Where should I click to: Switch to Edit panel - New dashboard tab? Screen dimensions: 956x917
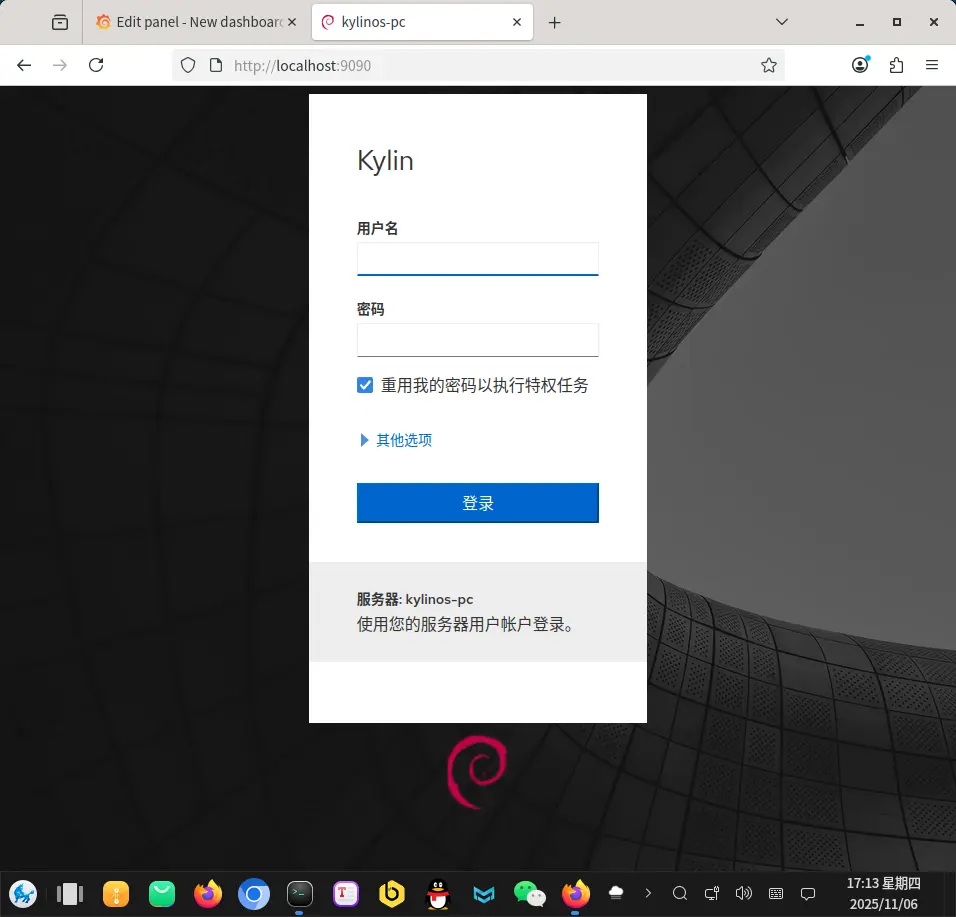[196, 22]
